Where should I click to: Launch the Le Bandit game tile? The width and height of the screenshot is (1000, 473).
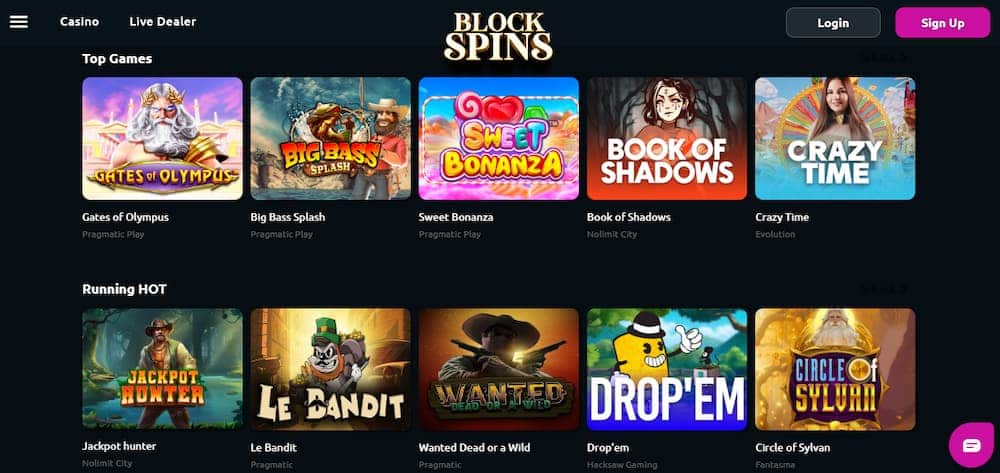tap(331, 369)
